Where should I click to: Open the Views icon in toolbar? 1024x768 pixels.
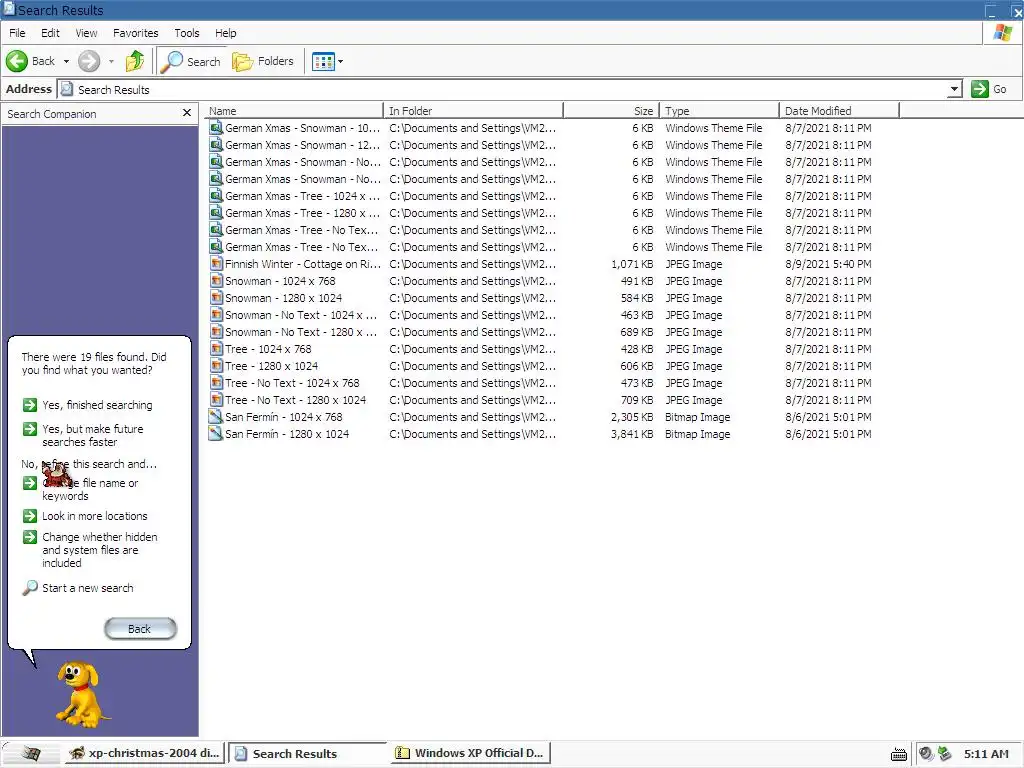pos(323,61)
